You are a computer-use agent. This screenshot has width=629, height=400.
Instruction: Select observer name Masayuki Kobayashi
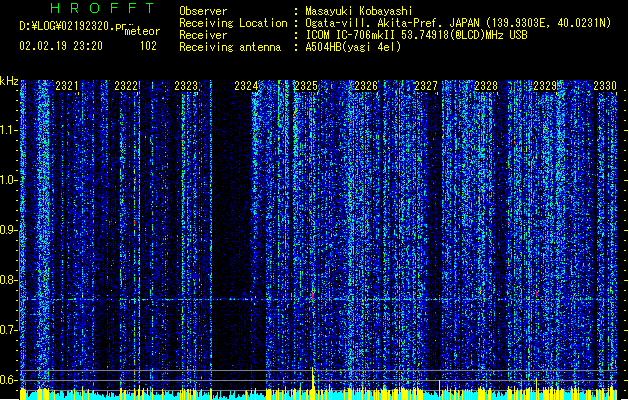click(359, 11)
